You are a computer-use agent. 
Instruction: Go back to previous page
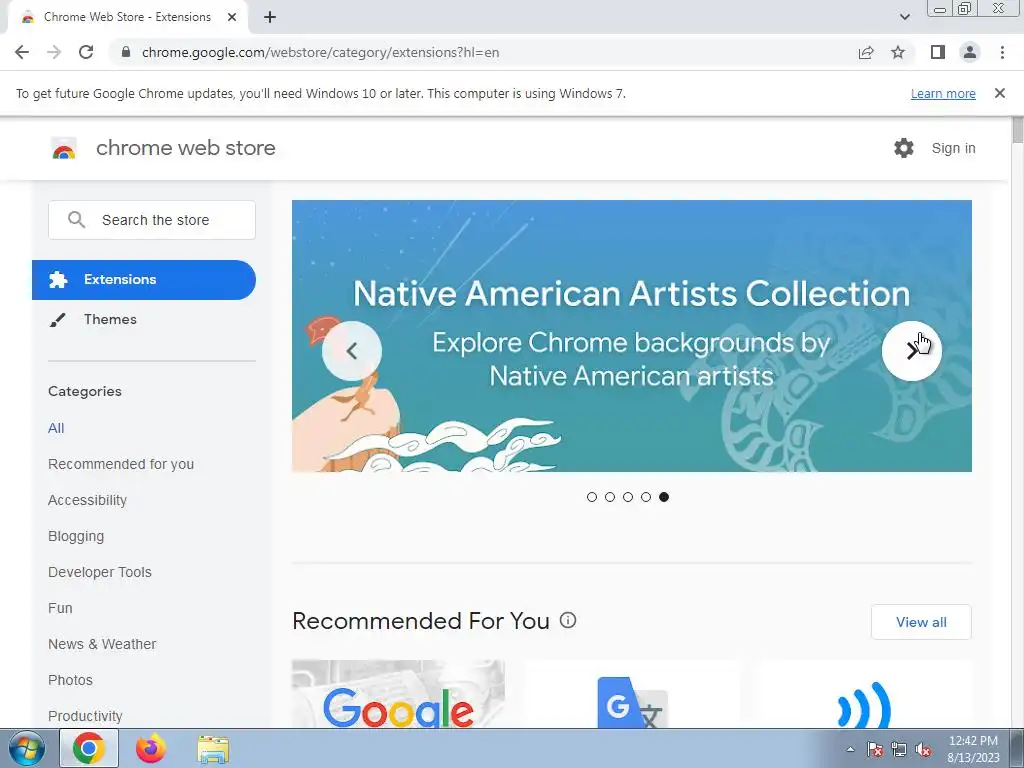point(22,52)
